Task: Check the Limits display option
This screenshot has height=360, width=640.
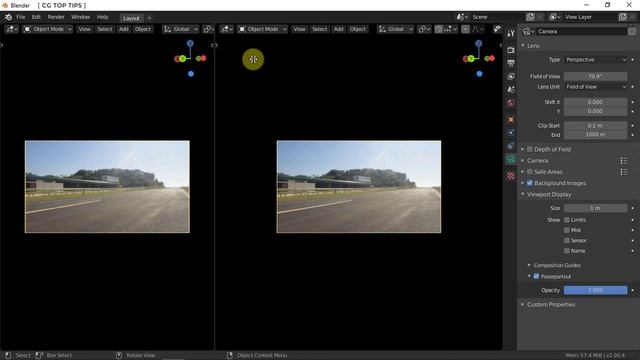Action: 567,220
